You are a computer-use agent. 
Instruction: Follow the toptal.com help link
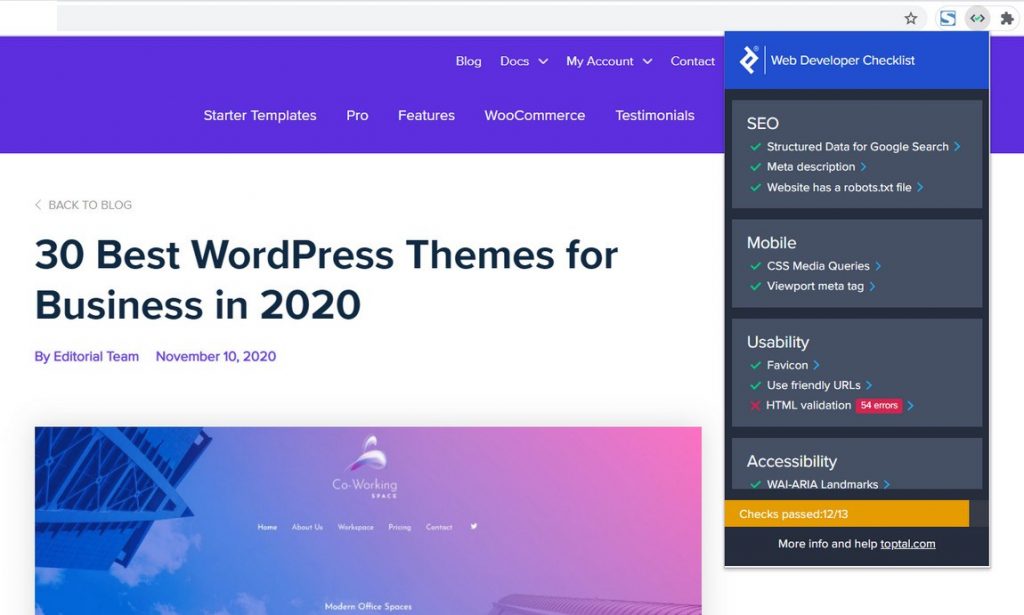click(907, 543)
